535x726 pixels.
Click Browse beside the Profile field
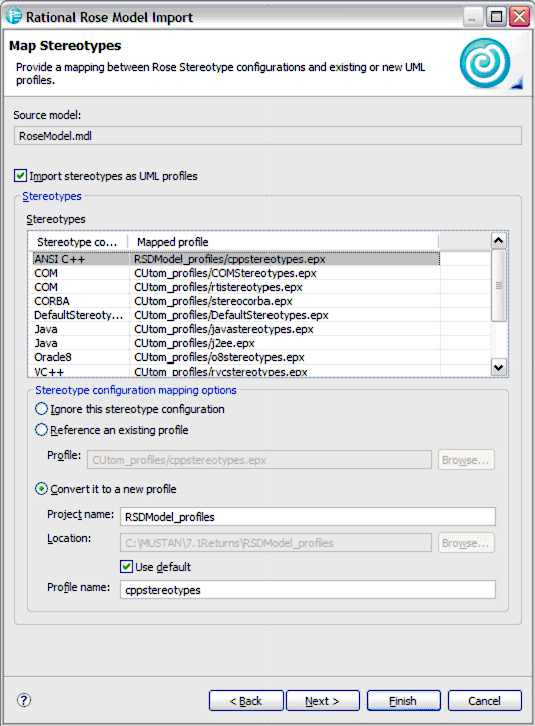coord(466,460)
